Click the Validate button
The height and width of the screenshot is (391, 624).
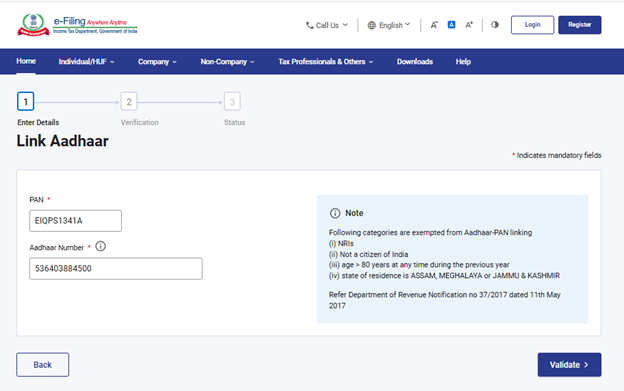[569, 364]
